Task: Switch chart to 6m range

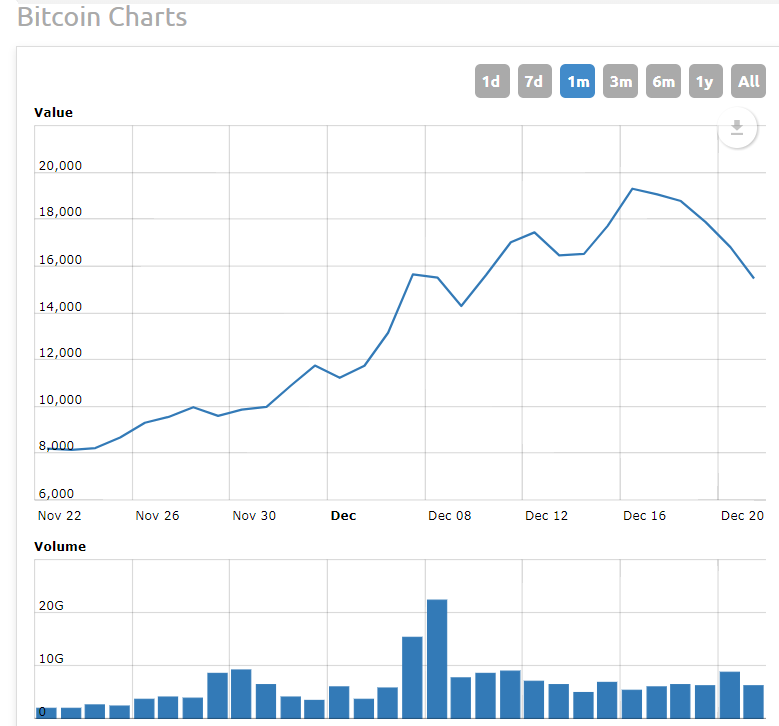Action: tap(664, 82)
